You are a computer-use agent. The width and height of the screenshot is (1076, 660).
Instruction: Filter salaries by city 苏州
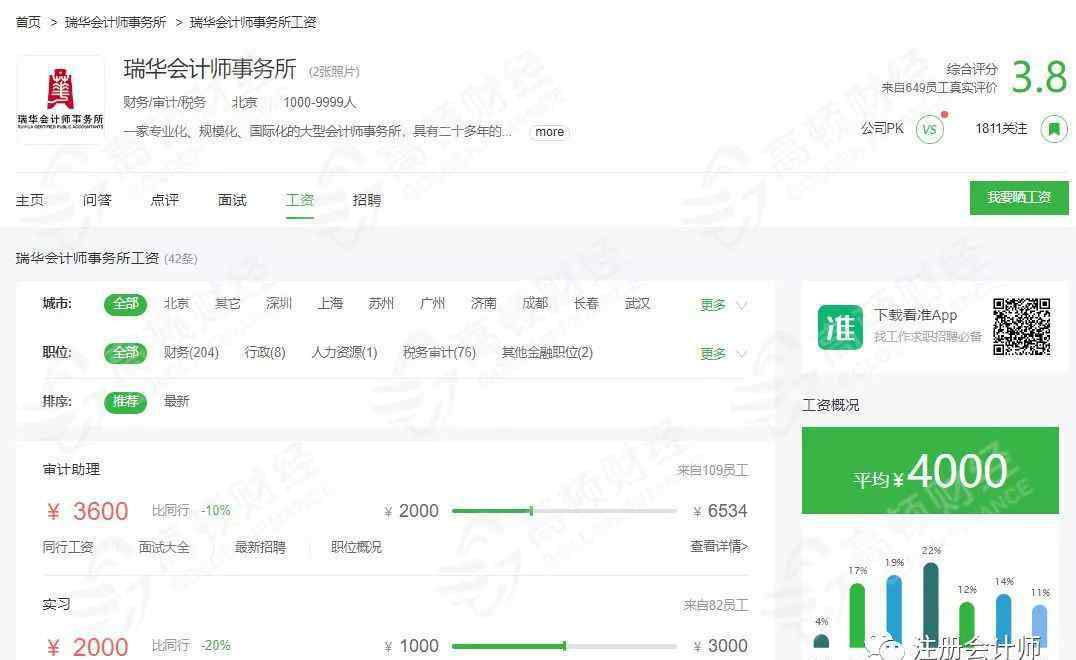coord(382,303)
